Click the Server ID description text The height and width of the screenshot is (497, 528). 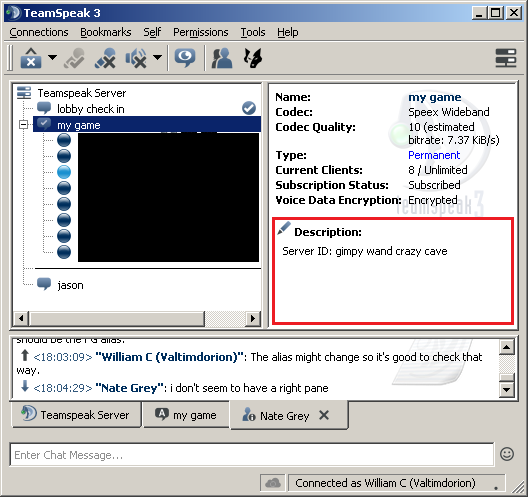365,252
